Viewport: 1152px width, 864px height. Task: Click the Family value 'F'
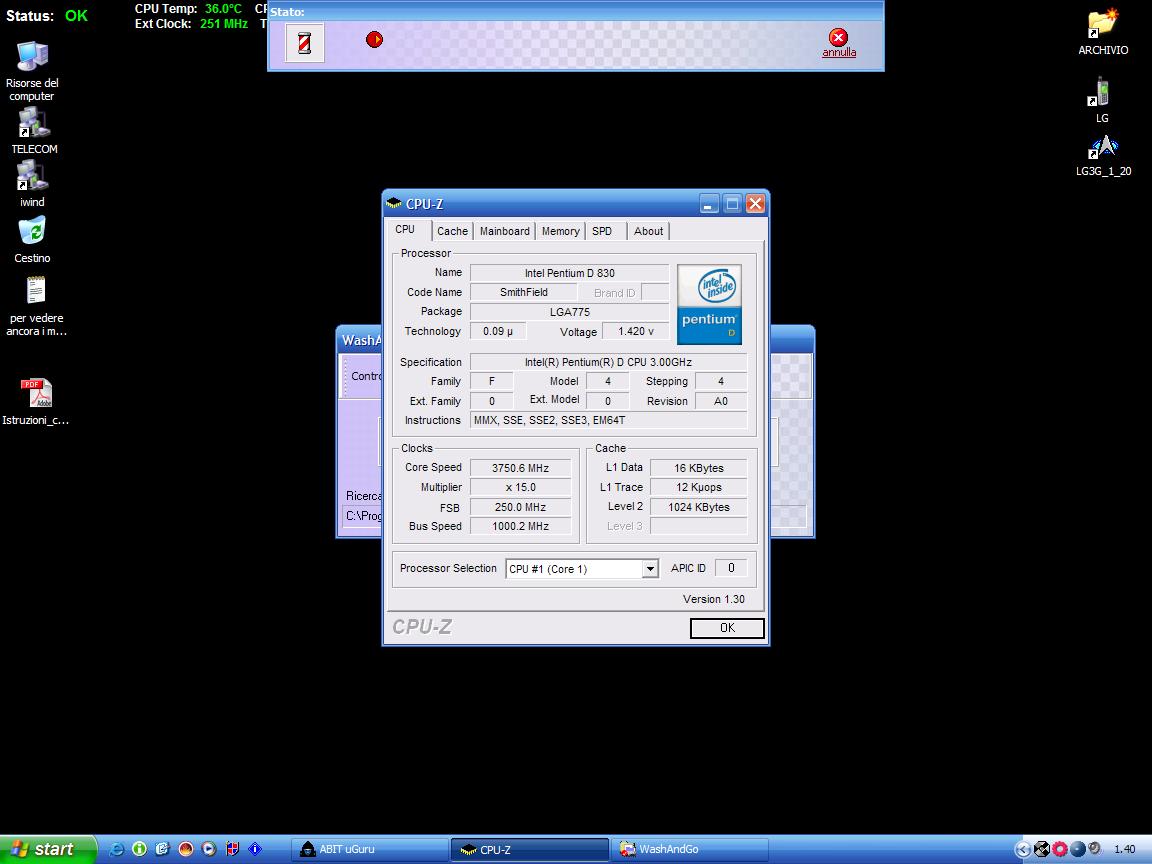[492, 381]
